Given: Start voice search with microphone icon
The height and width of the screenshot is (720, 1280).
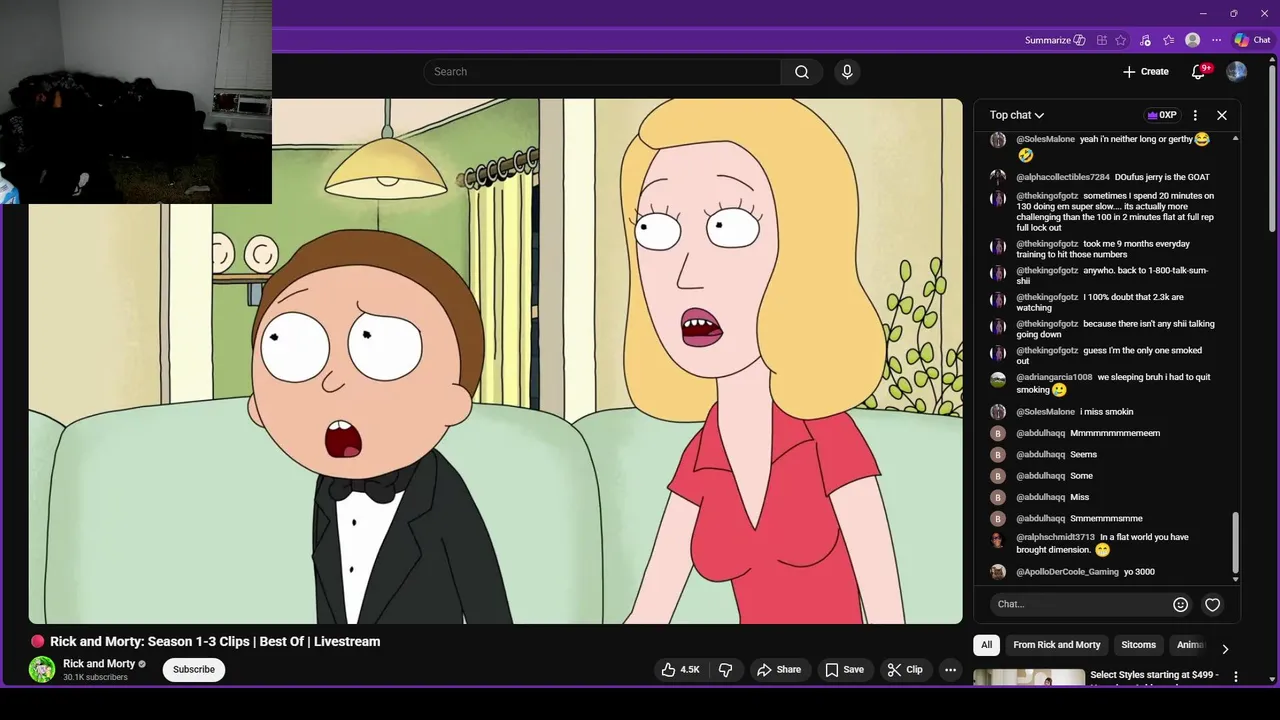Looking at the screenshot, I should 847,72.
